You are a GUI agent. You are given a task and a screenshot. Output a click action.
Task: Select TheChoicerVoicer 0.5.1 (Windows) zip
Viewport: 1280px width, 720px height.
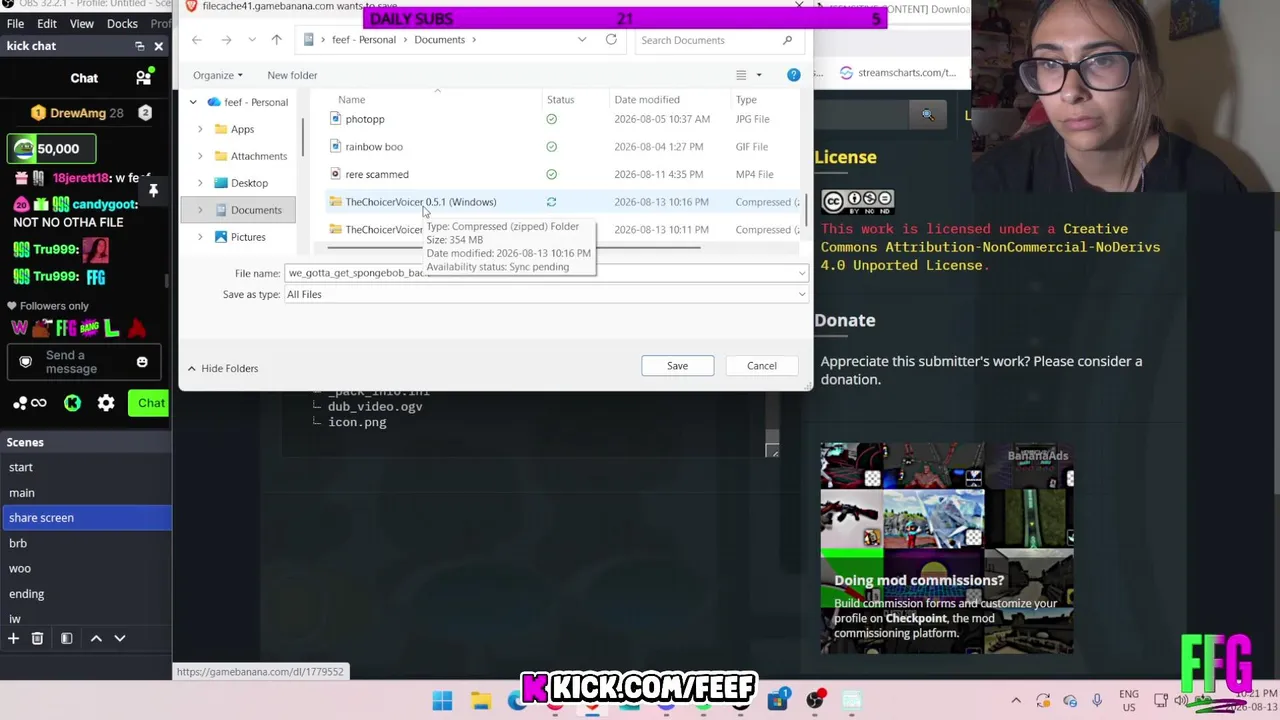click(x=420, y=202)
